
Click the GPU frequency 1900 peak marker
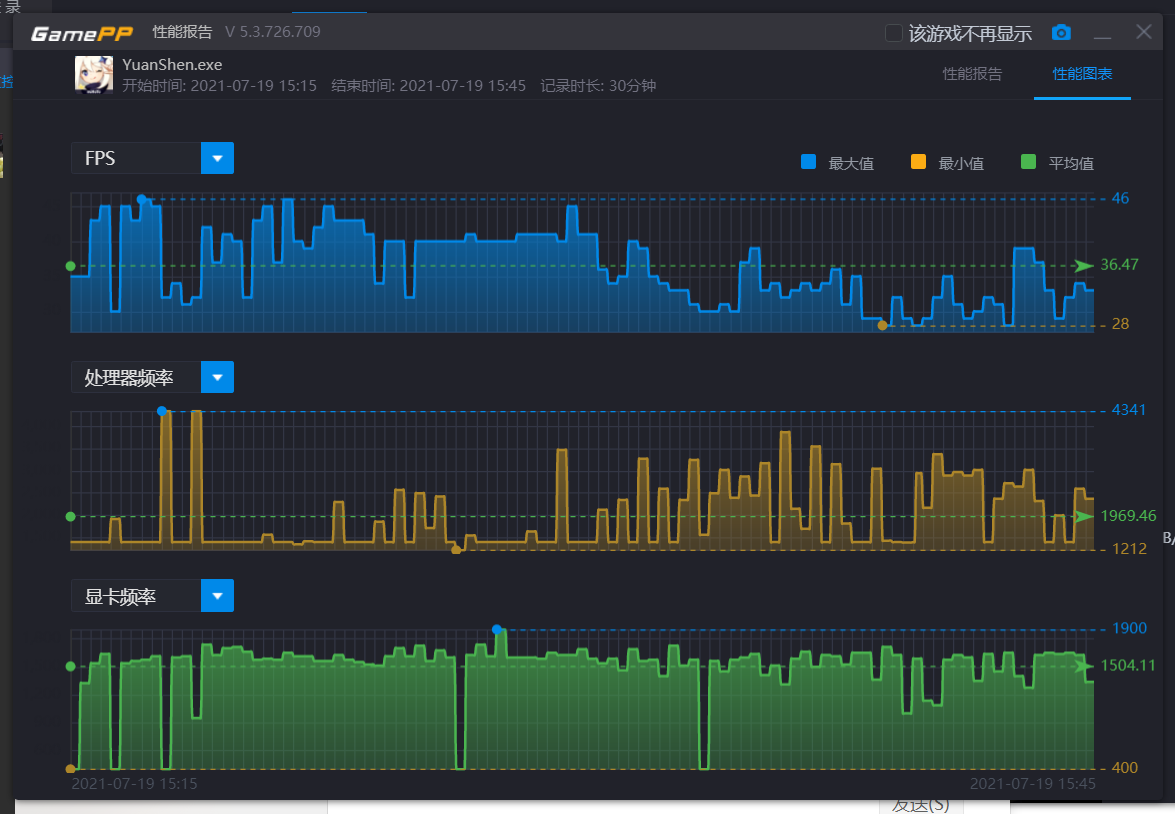(497, 630)
